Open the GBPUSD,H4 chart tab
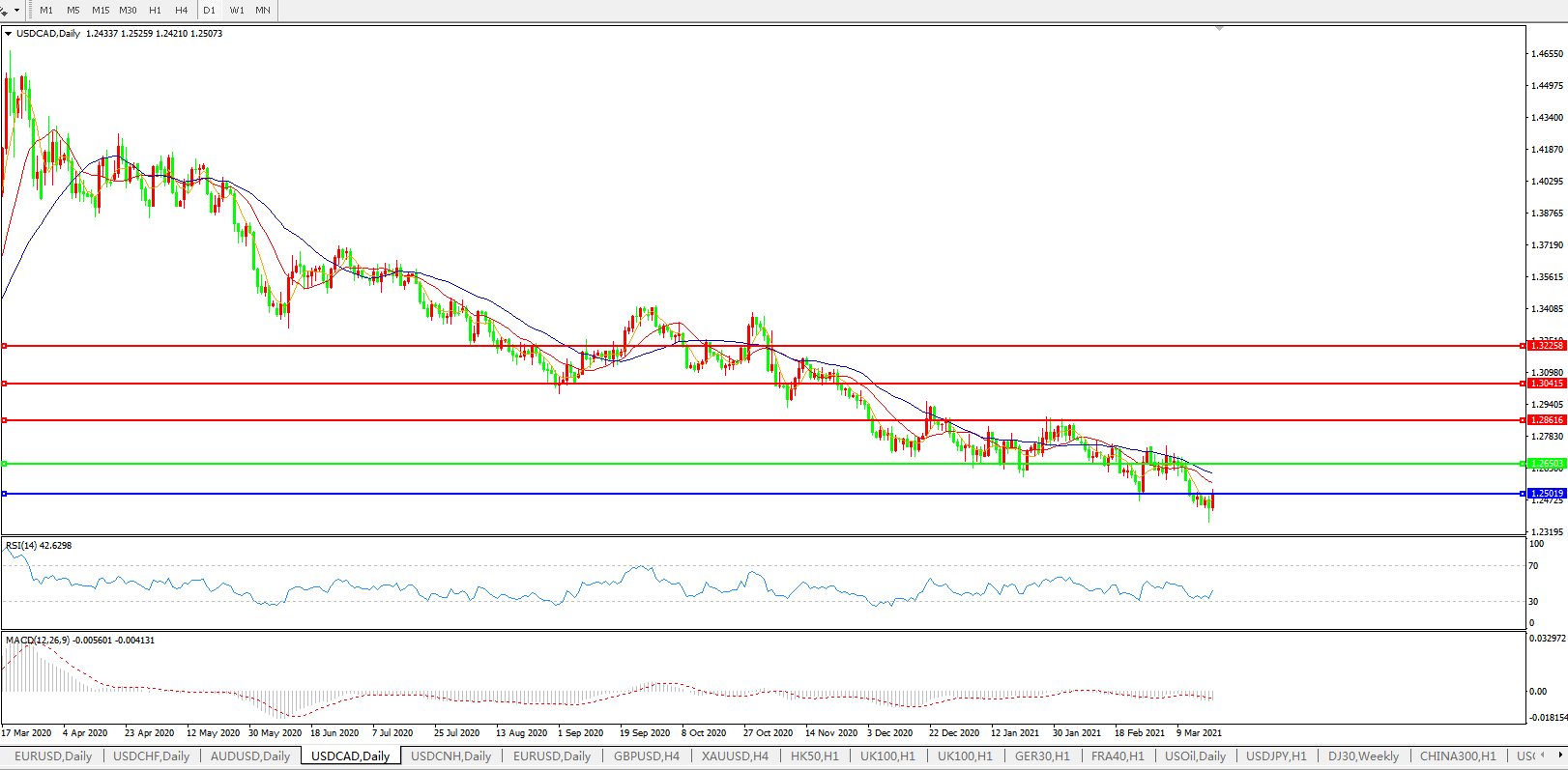This screenshot has width=1568, height=770. point(646,756)
